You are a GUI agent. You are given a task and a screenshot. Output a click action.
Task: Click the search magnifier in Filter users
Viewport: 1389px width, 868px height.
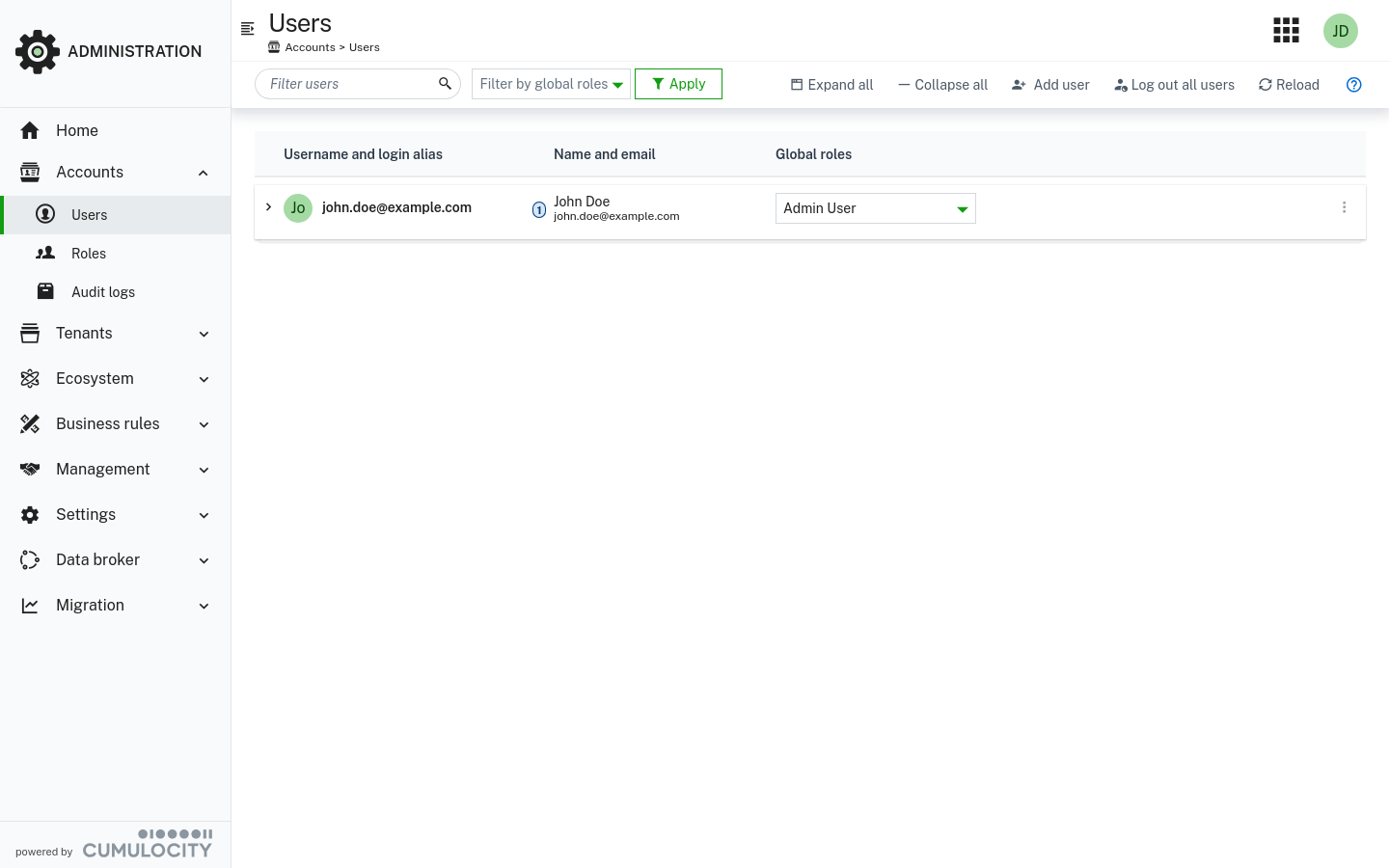445,84
